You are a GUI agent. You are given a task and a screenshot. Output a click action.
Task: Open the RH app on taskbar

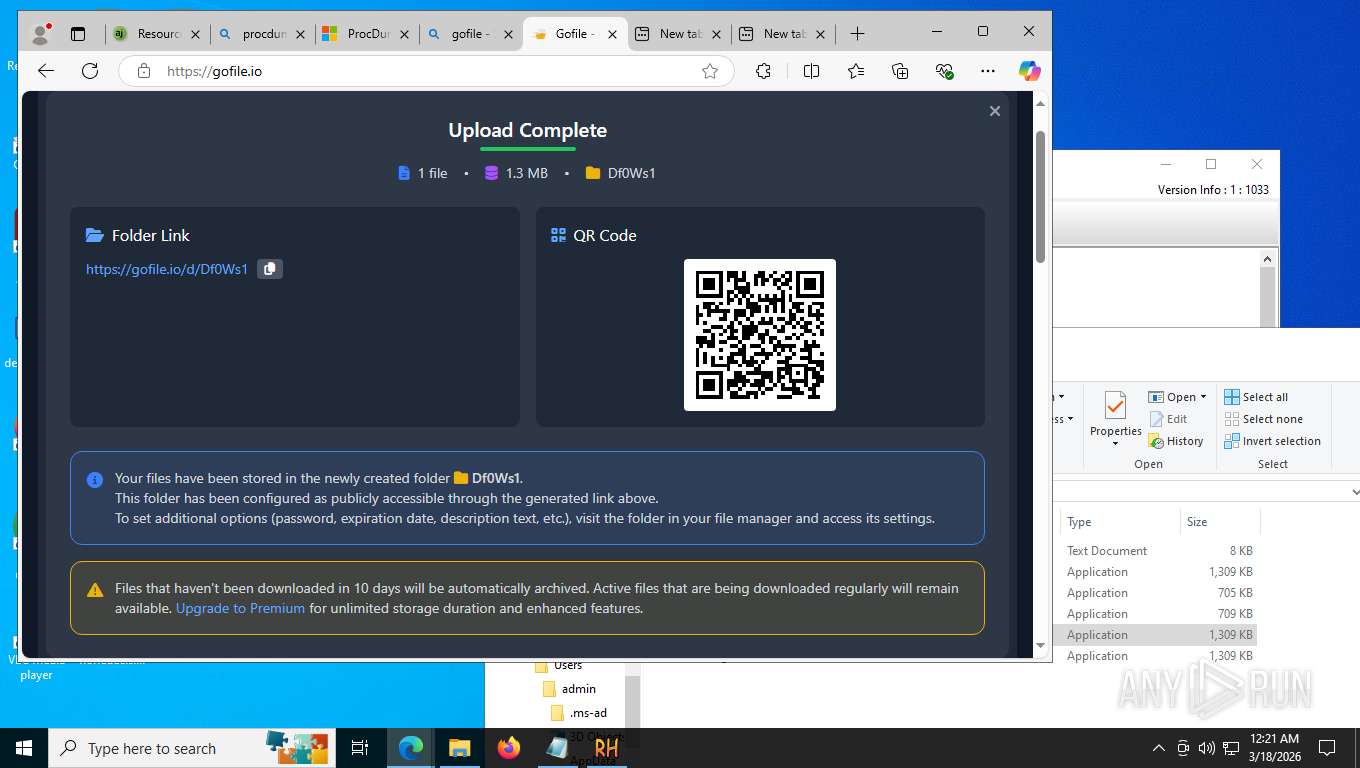(606, 748)
